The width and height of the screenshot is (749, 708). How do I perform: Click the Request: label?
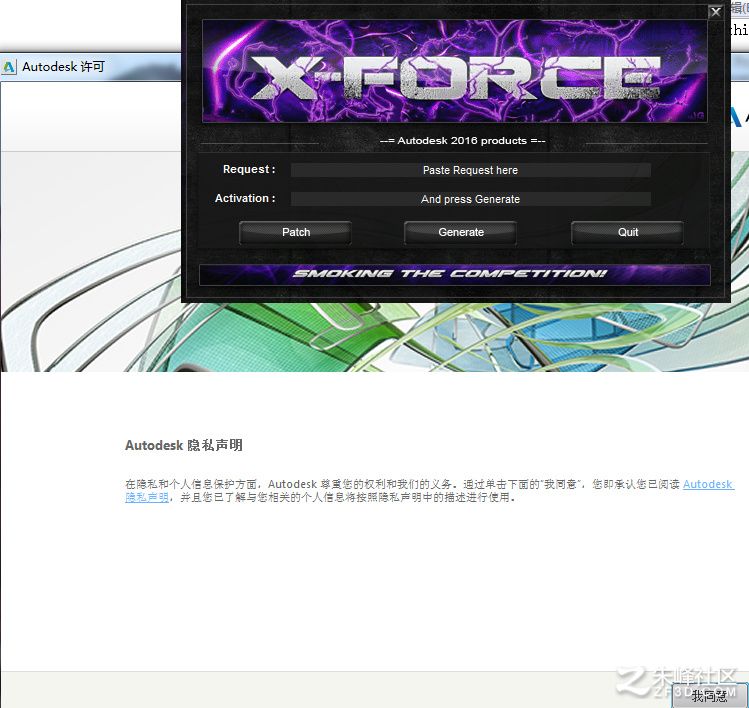(249, 169)
